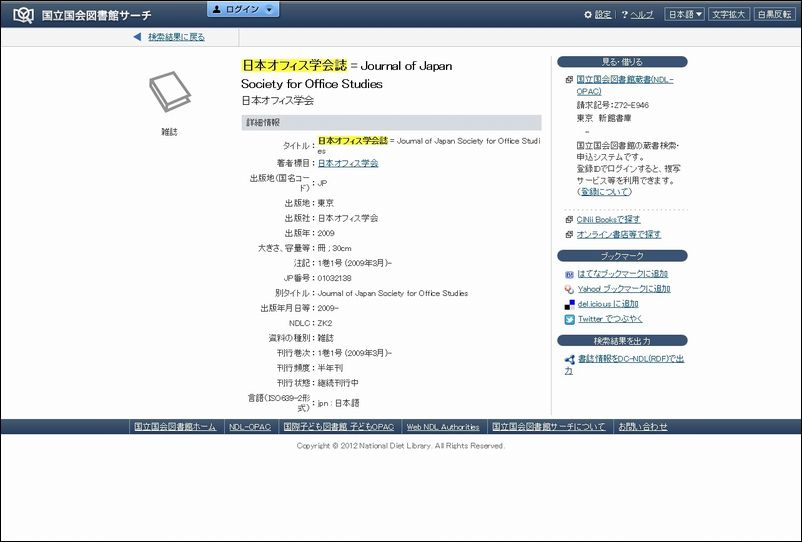Click the 詳細情報 section header bar

pyautogui.click(x=391, y=123)
